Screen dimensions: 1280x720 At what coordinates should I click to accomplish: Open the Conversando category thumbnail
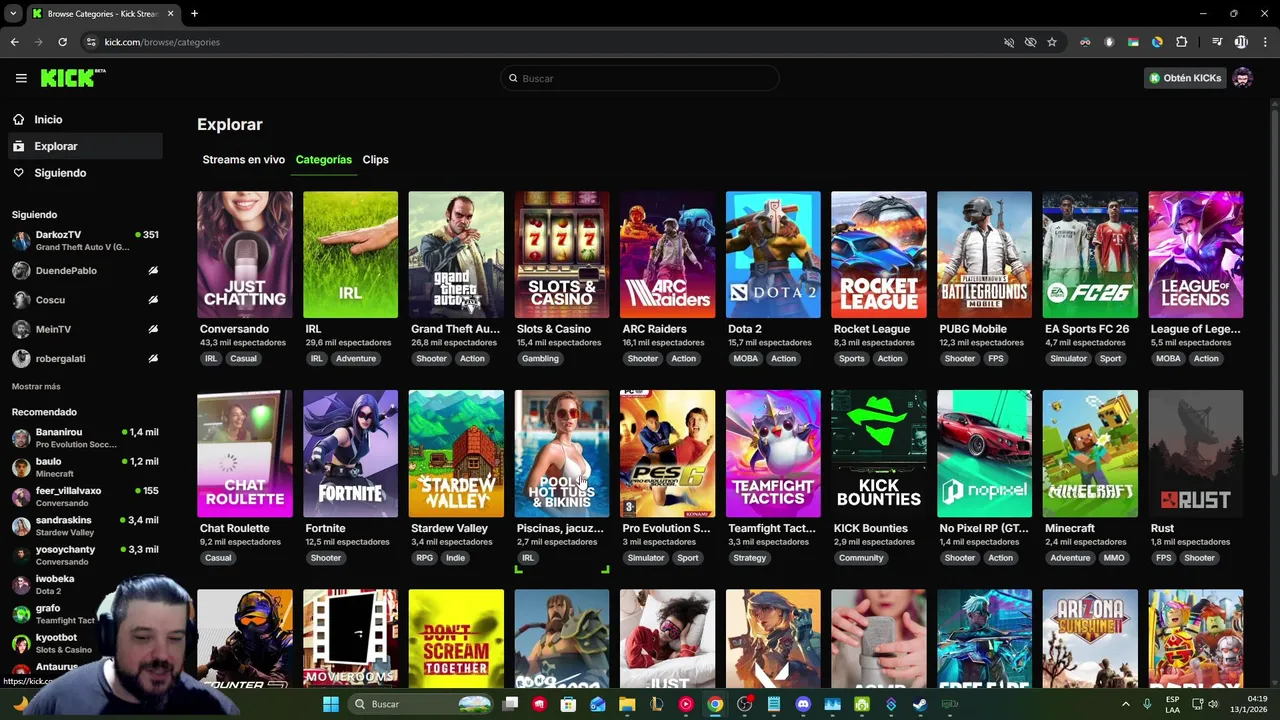point(245,254)
